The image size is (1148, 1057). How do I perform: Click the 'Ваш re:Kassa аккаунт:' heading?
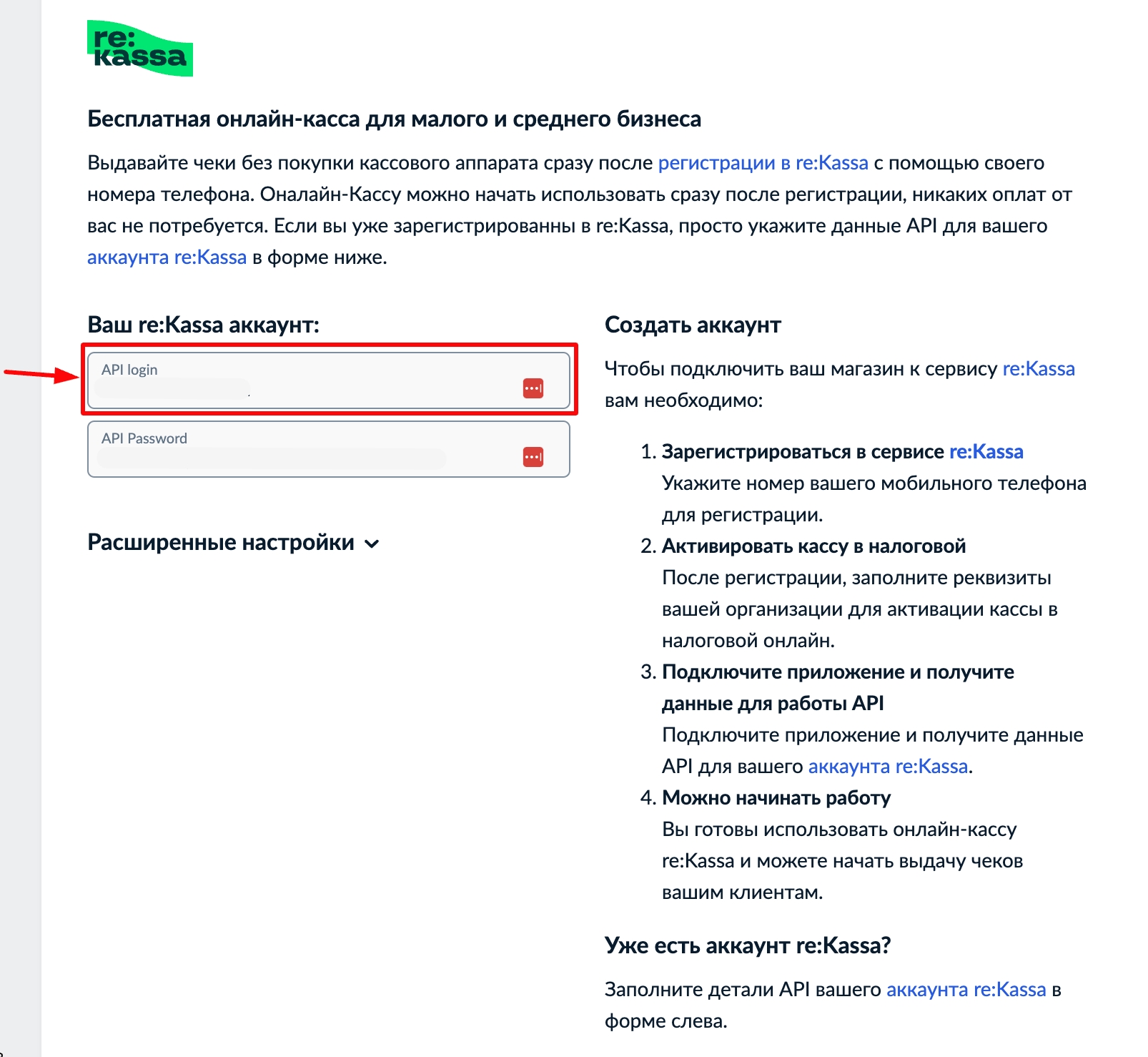point(203,325)
